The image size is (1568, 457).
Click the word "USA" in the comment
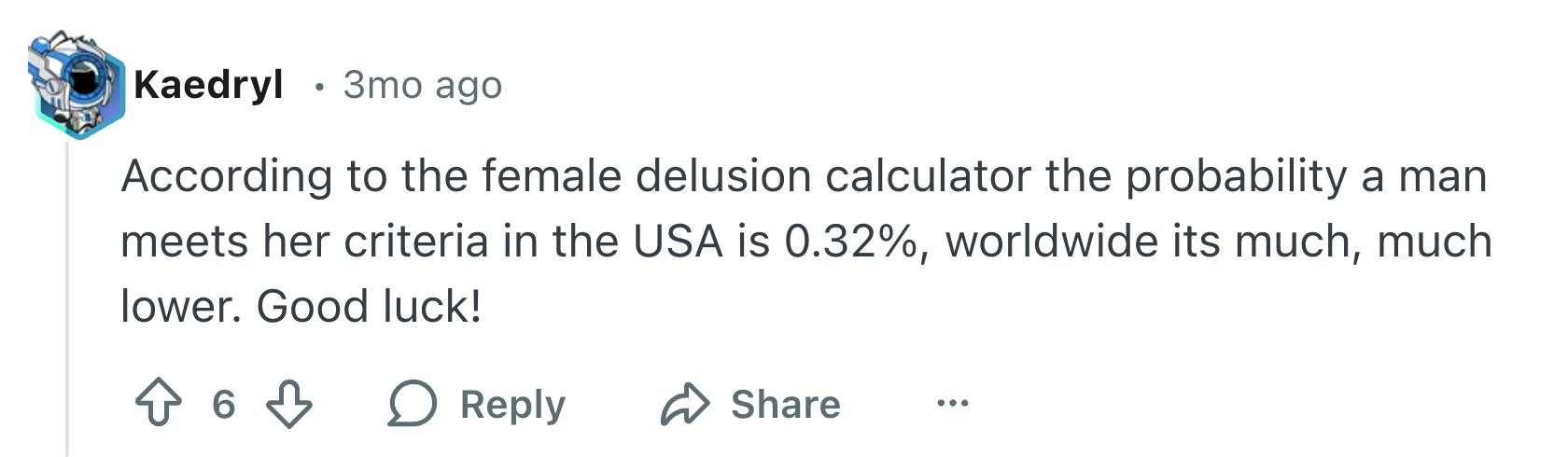click(x=678, y=242)
